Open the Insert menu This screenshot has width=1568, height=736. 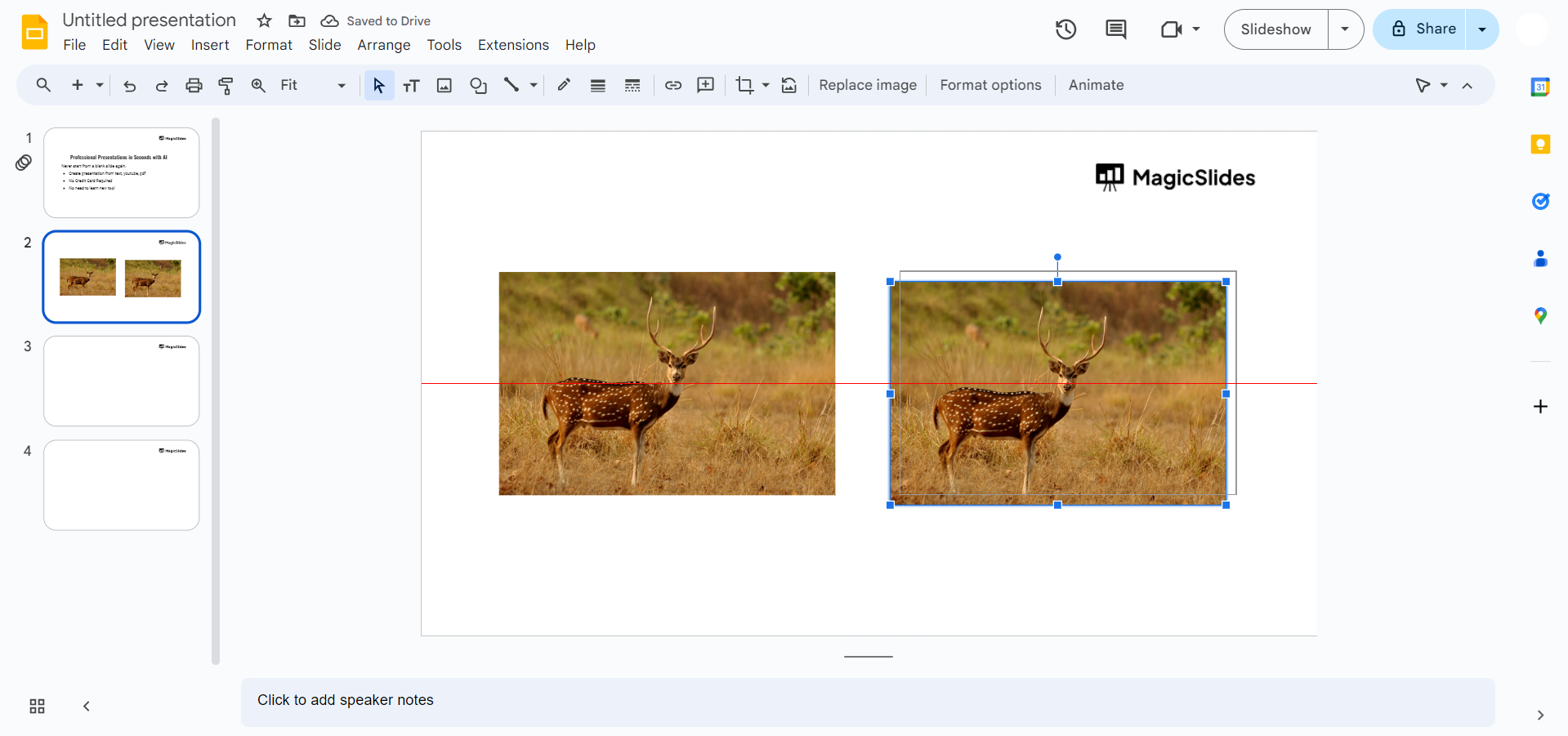(209, 45)
